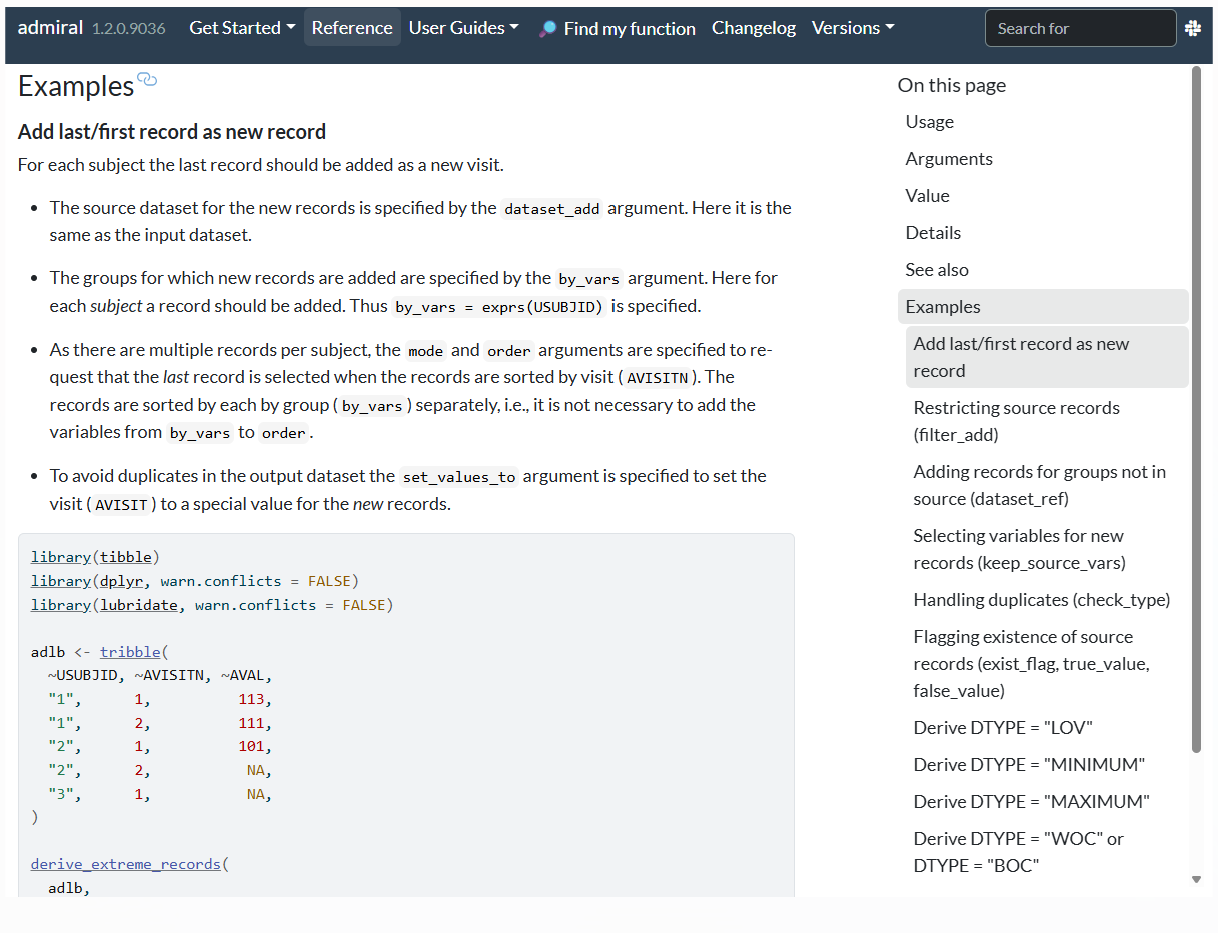Navigate to Arguments in the page sidebar

(949, 159)
